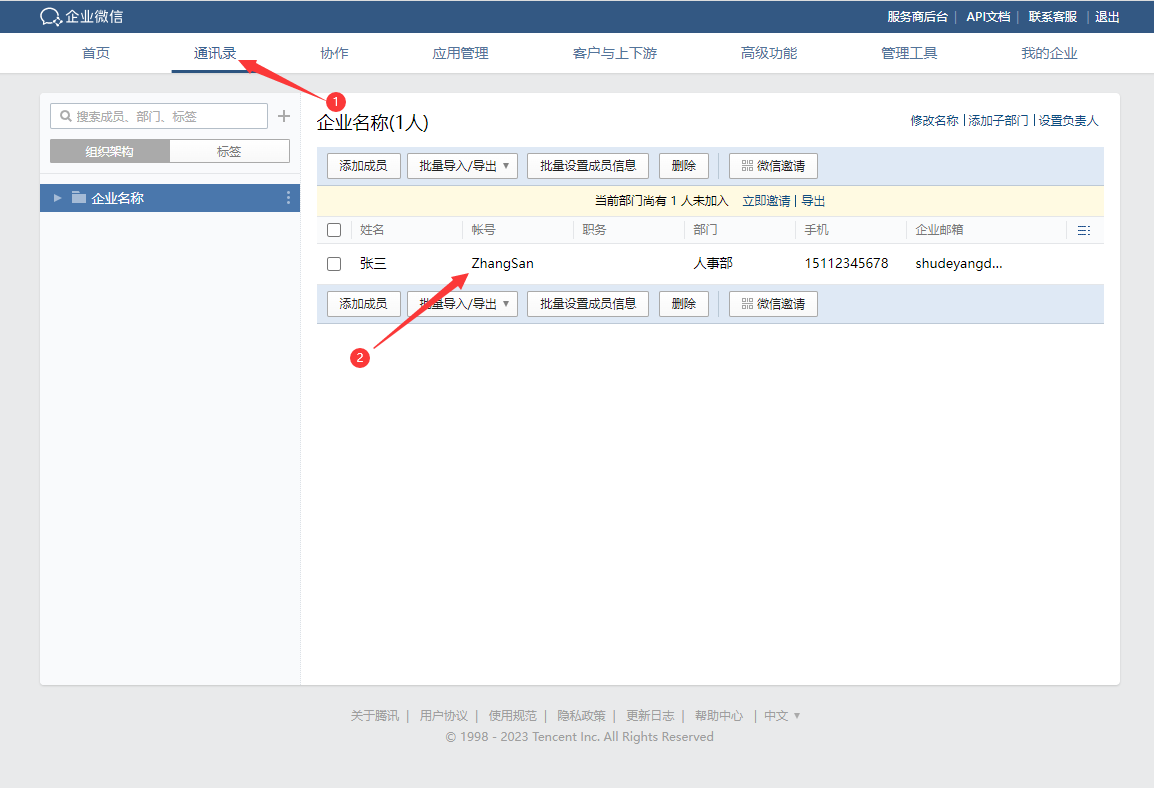Open the bottom 批量导入/导出 dropdown
The width and height of the screenshot is (1154, 788).
click(x=462, y=304)
